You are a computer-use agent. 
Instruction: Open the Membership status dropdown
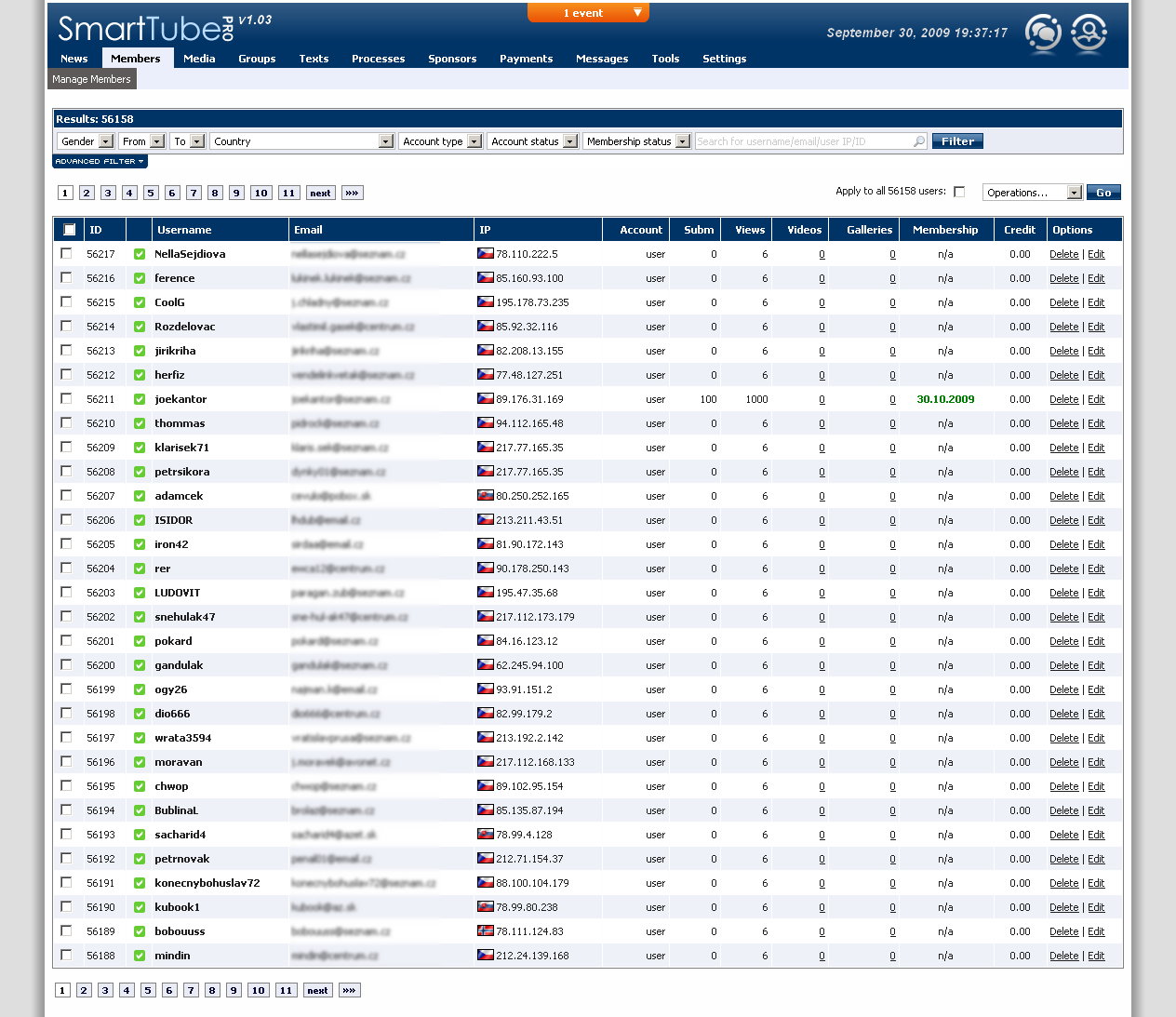(637, 141)
